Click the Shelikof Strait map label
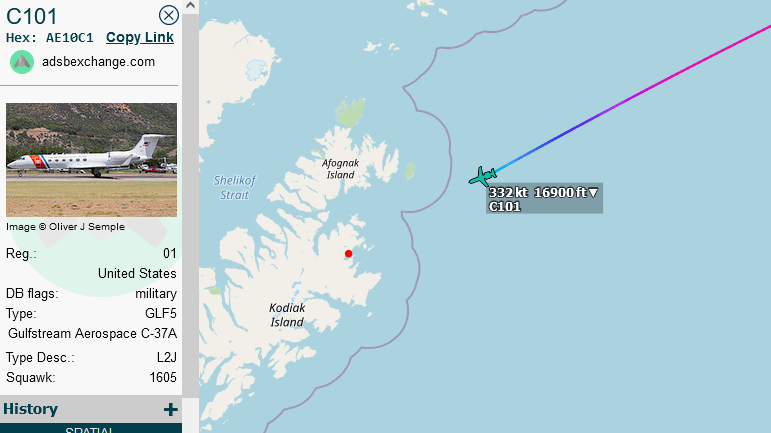This screenshot has height=433, width=771. point(235,188)
